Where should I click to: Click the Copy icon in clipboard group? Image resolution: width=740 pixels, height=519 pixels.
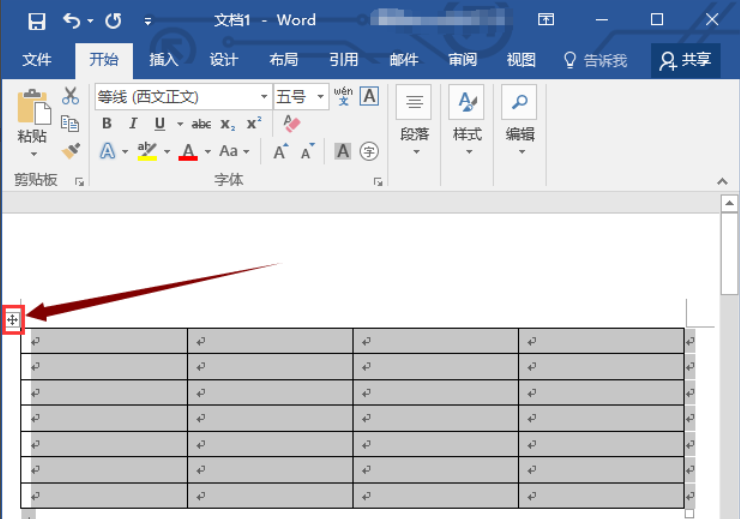tap(70, 124)
